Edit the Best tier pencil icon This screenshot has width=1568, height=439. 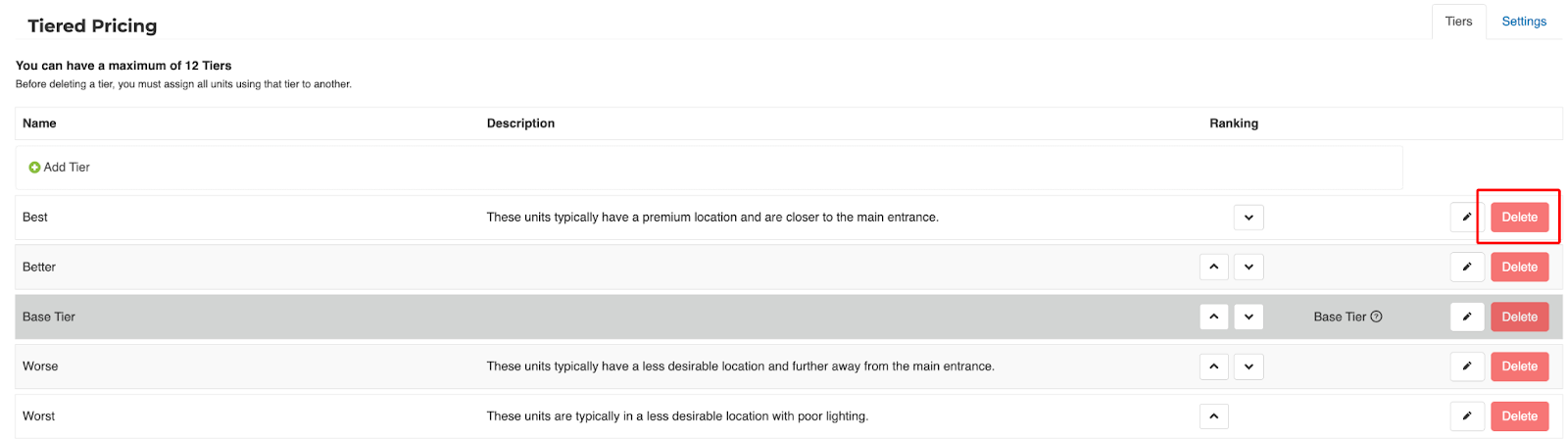tap(1467, 218)
